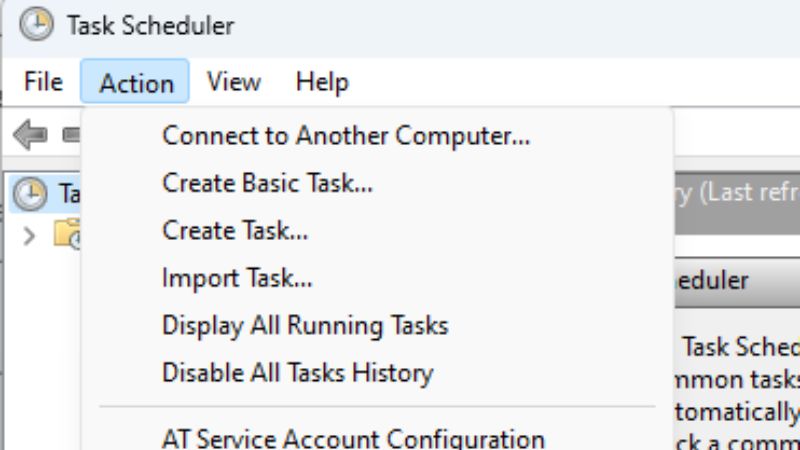Viewport: 800px width, 450px height.
Task: Select Display All Running Tasks
Action: [305, 325]
